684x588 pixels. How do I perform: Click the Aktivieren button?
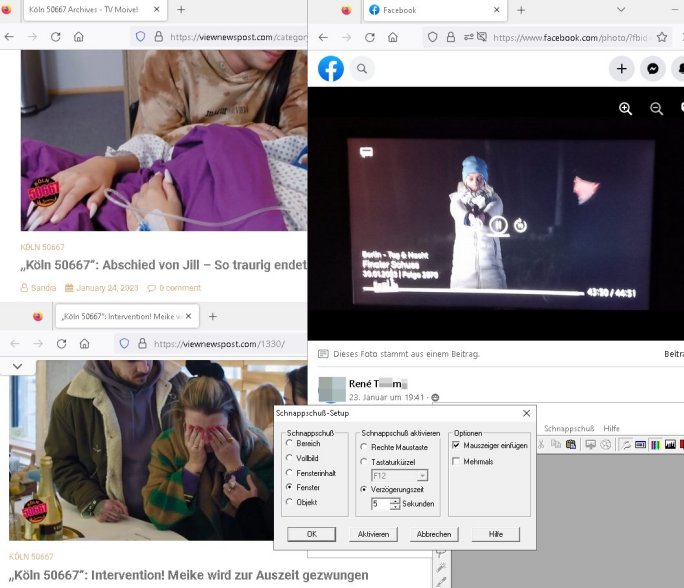(x=373, y=534)
